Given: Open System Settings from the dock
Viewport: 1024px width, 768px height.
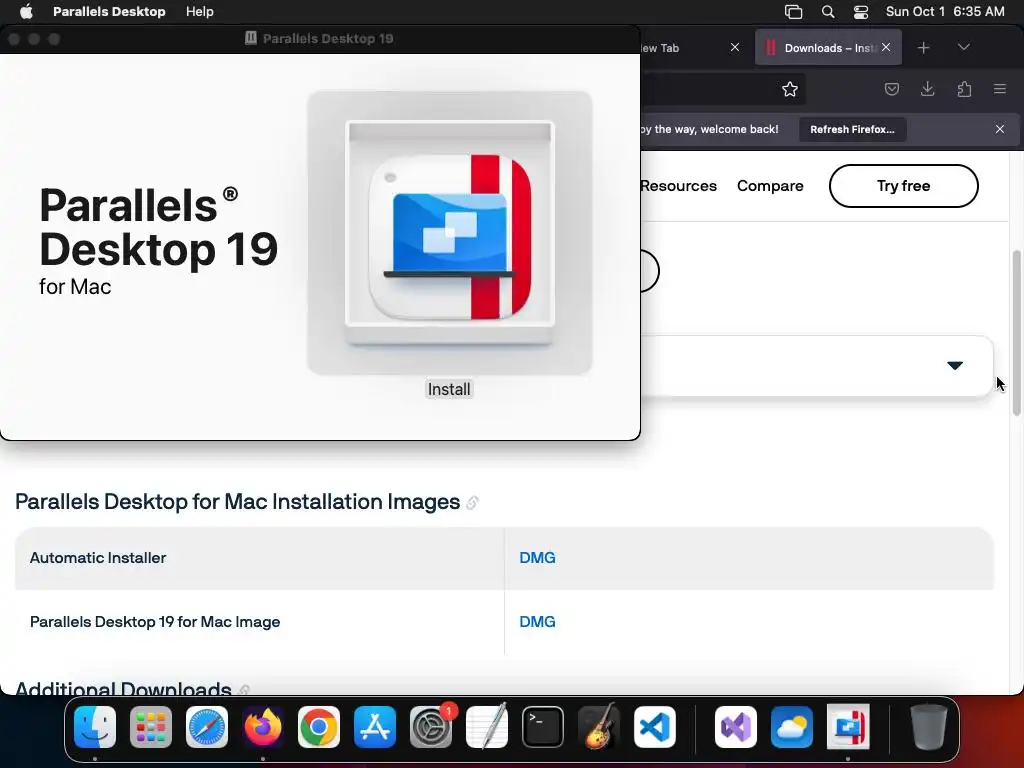Looking at the screenshot, I should pos(431,726).
